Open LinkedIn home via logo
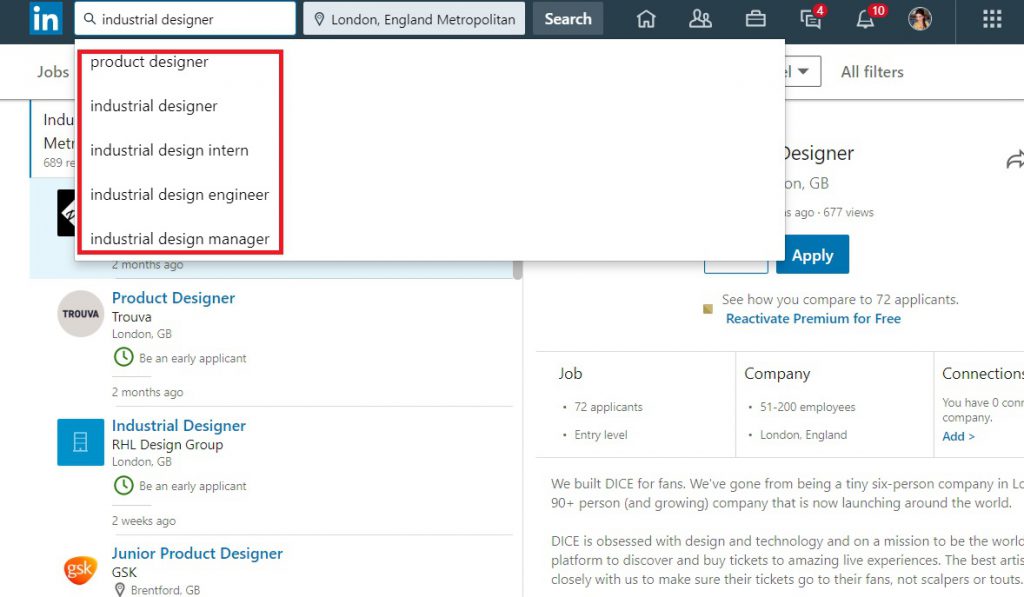This screenshot has width=1024, height=597. (x=46, y=18)
